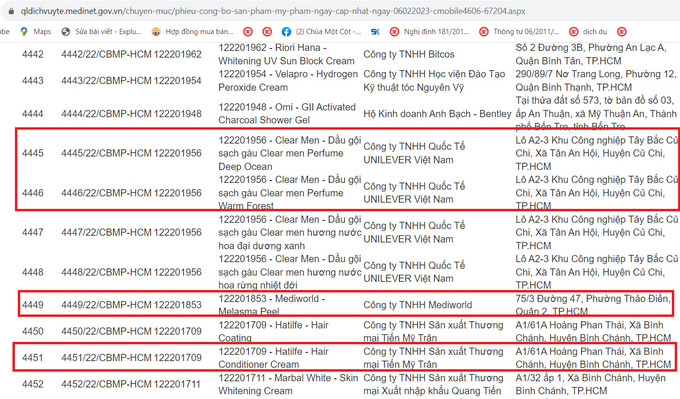Click Công ty TNHH Mediworld cell
Screen dimensions: 680x399
(418, 305)
